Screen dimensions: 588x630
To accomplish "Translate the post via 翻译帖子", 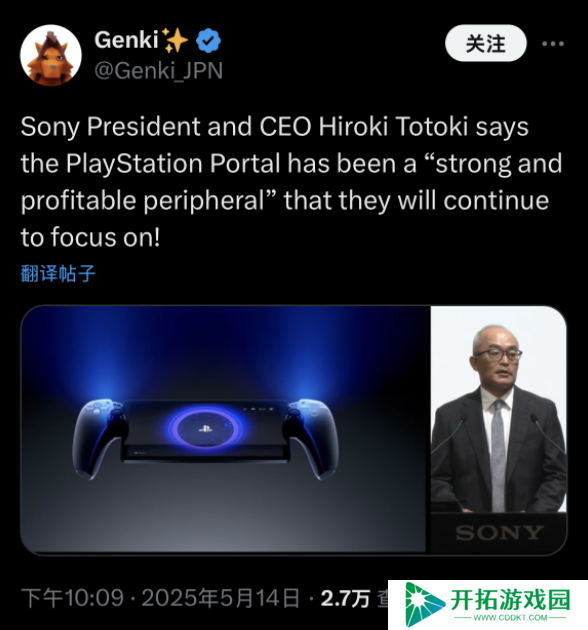I will click(58, 274).
